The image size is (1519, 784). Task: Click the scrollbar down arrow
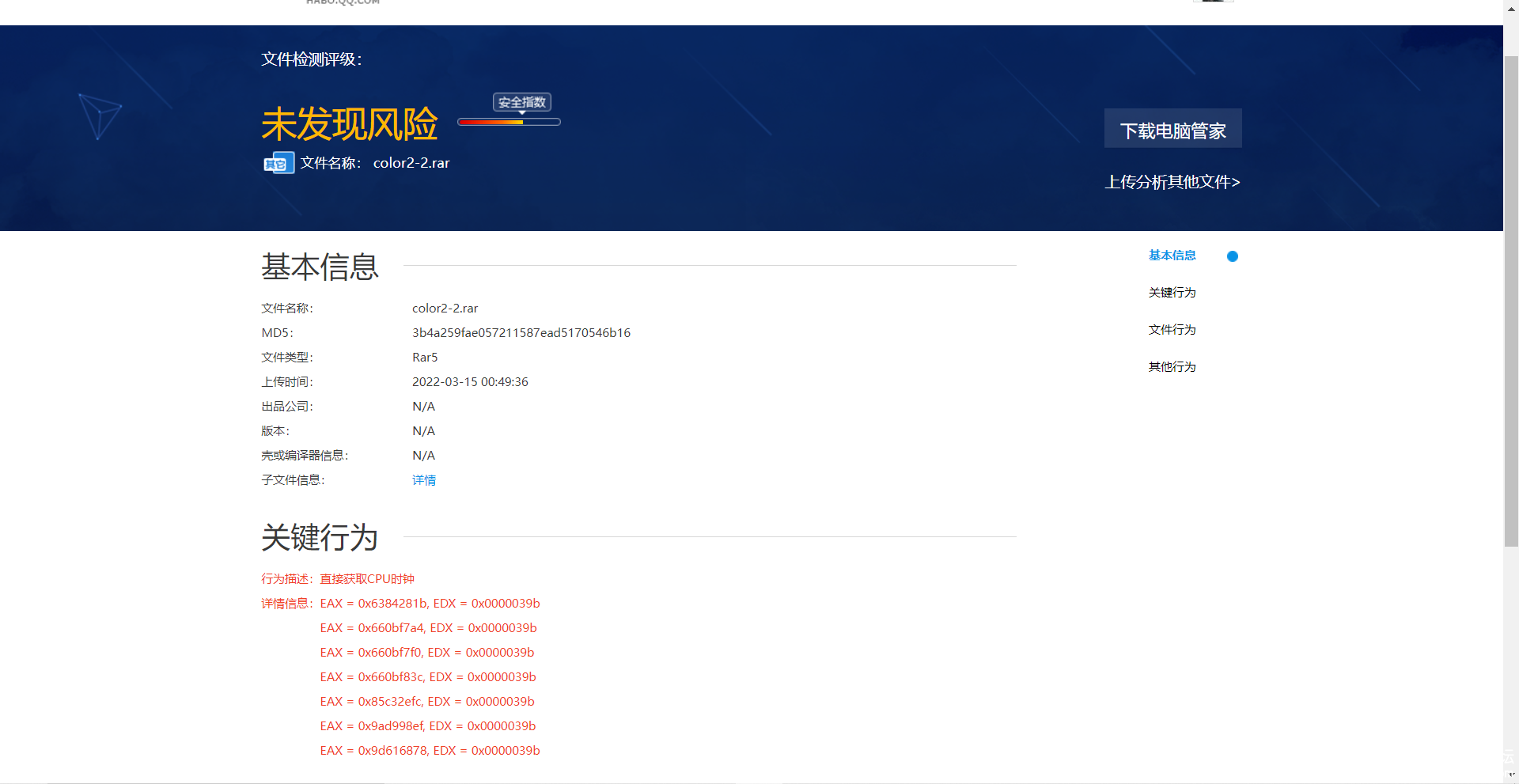[x=1511, y=775]
